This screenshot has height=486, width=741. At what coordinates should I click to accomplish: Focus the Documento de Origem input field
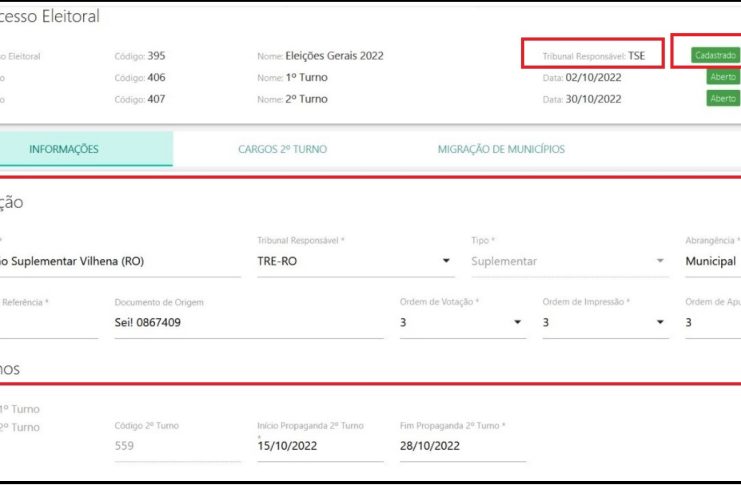248,323
